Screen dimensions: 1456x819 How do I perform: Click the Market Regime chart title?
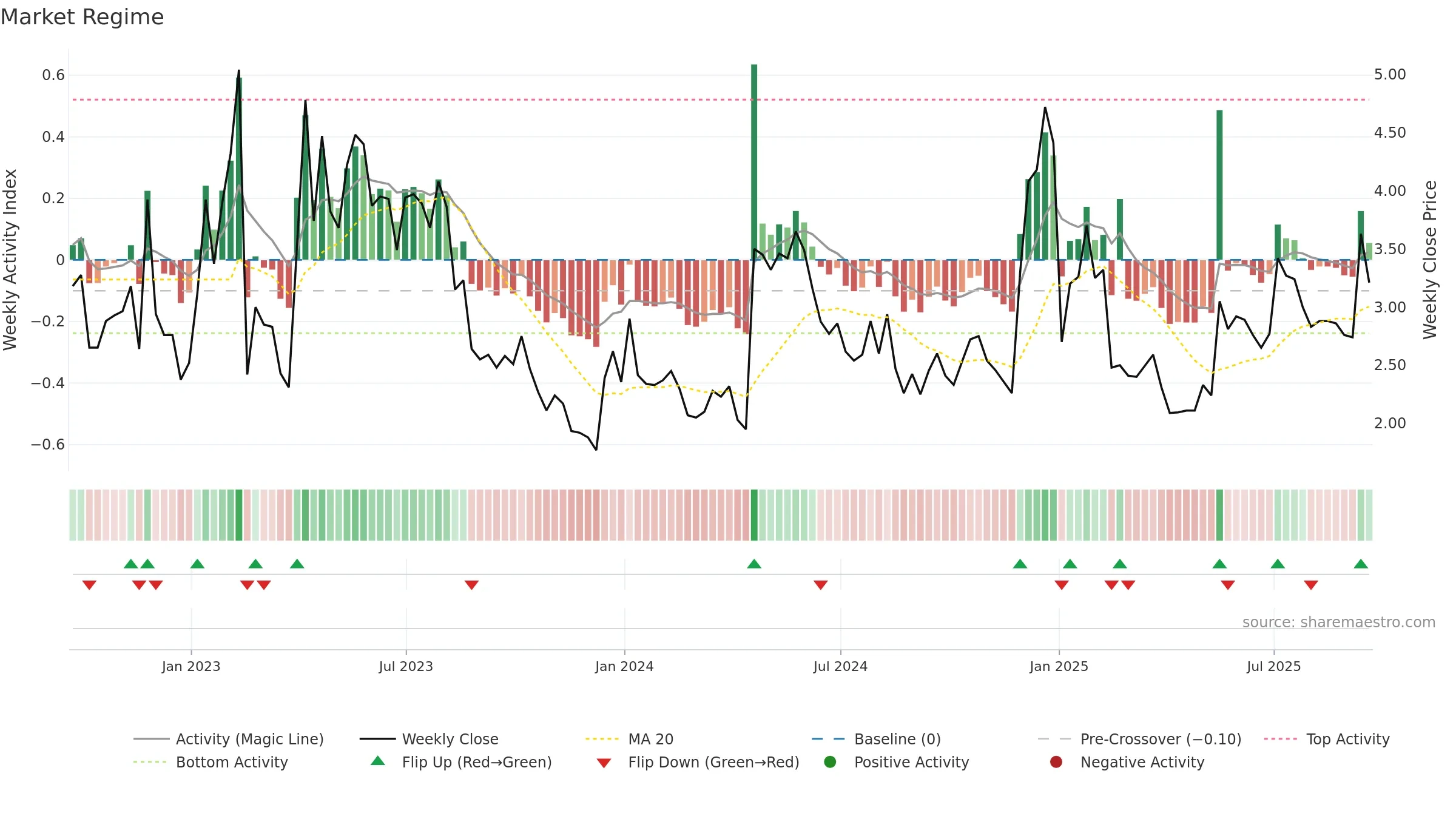pyautogui.click(x=82, y=17)
